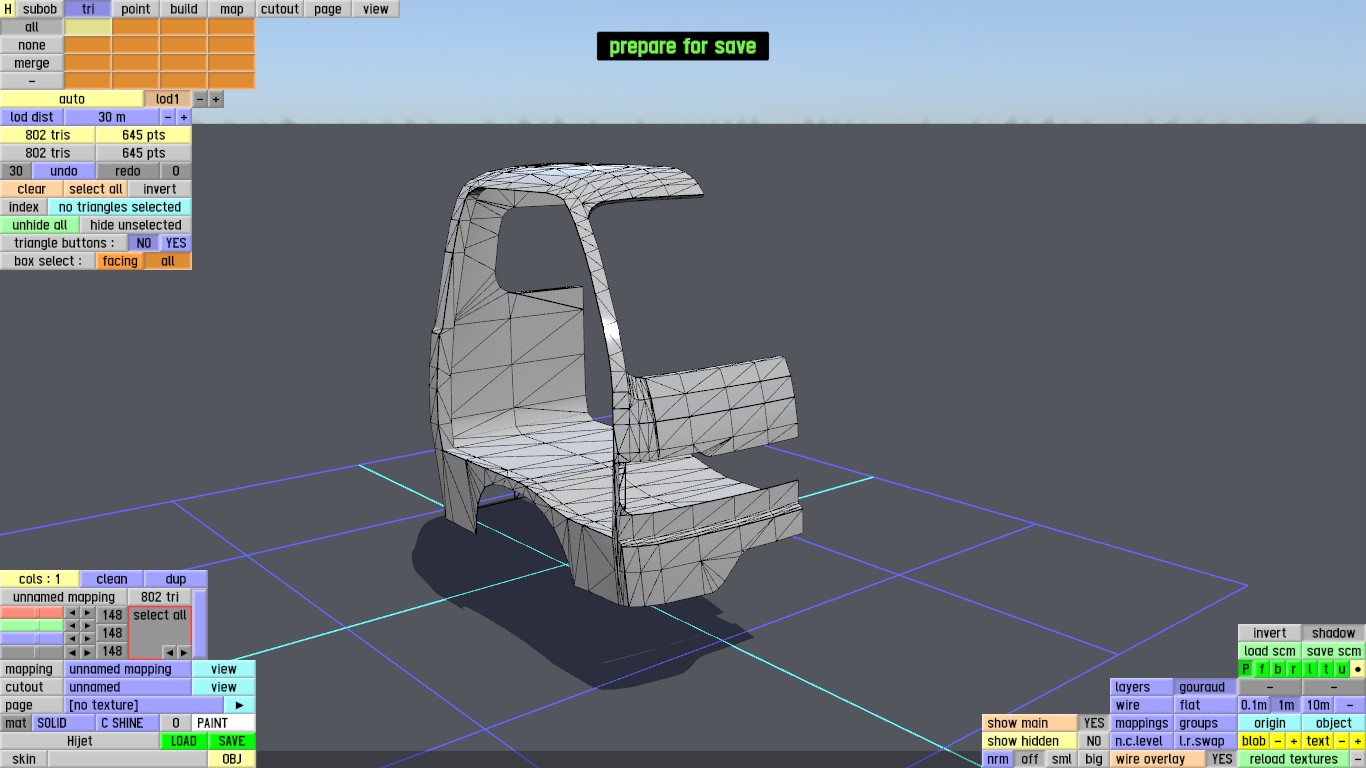
Task: Set triangle buttons to NO
Action: [x=144, y=243]
